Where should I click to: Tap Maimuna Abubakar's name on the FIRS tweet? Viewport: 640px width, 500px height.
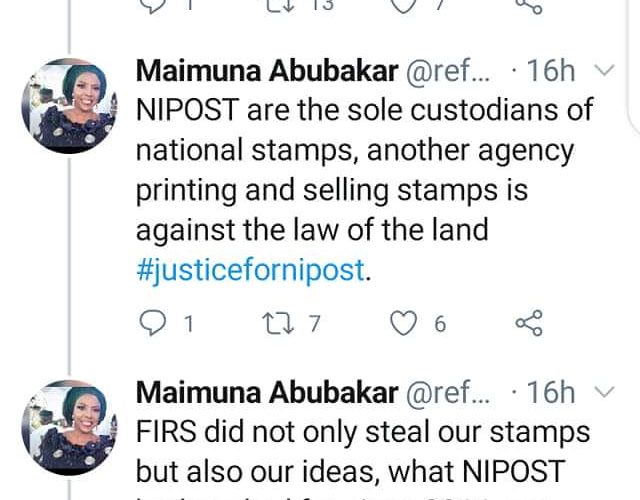coord(266,392)
